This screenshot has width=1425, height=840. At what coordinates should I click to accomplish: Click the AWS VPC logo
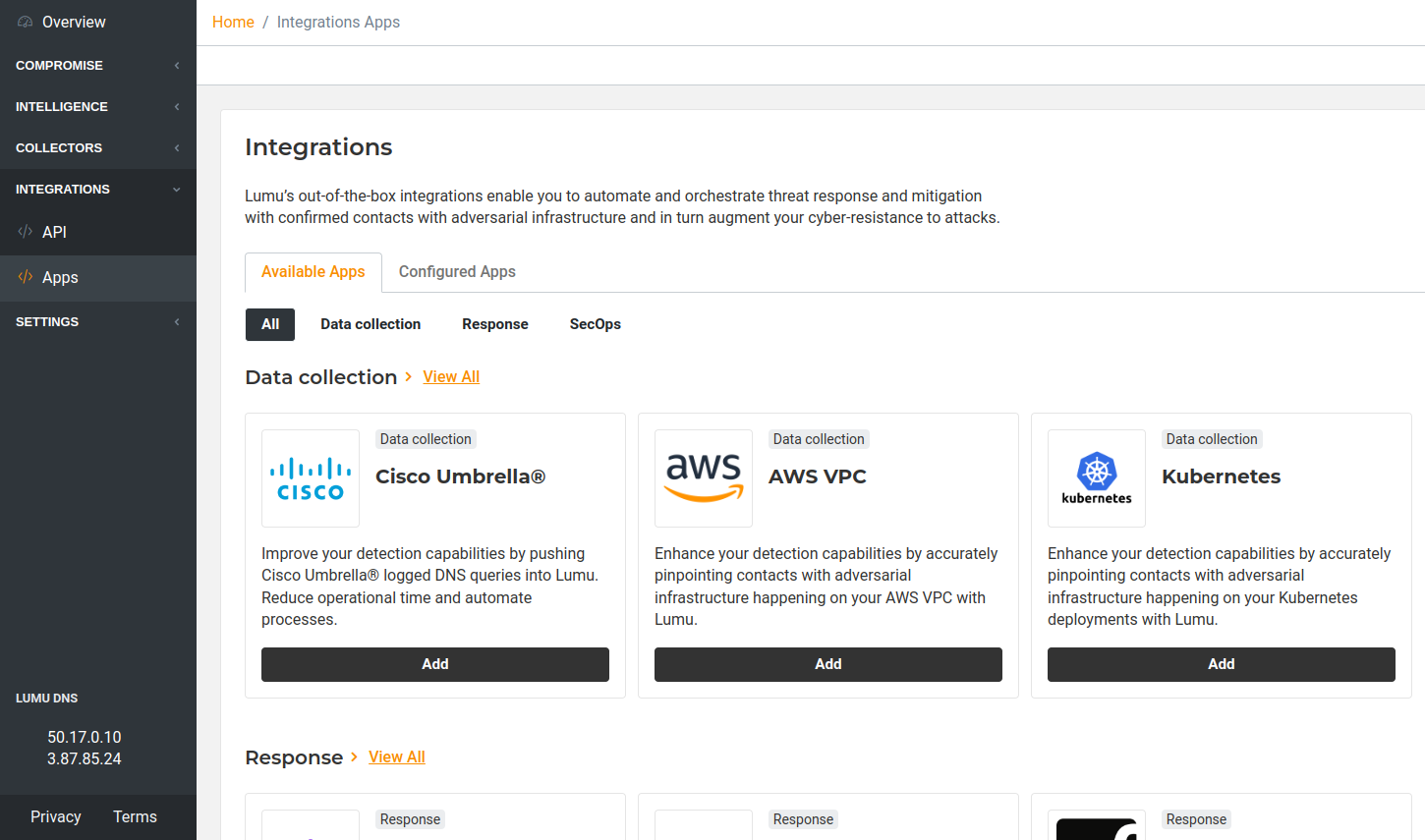[704, 478]
